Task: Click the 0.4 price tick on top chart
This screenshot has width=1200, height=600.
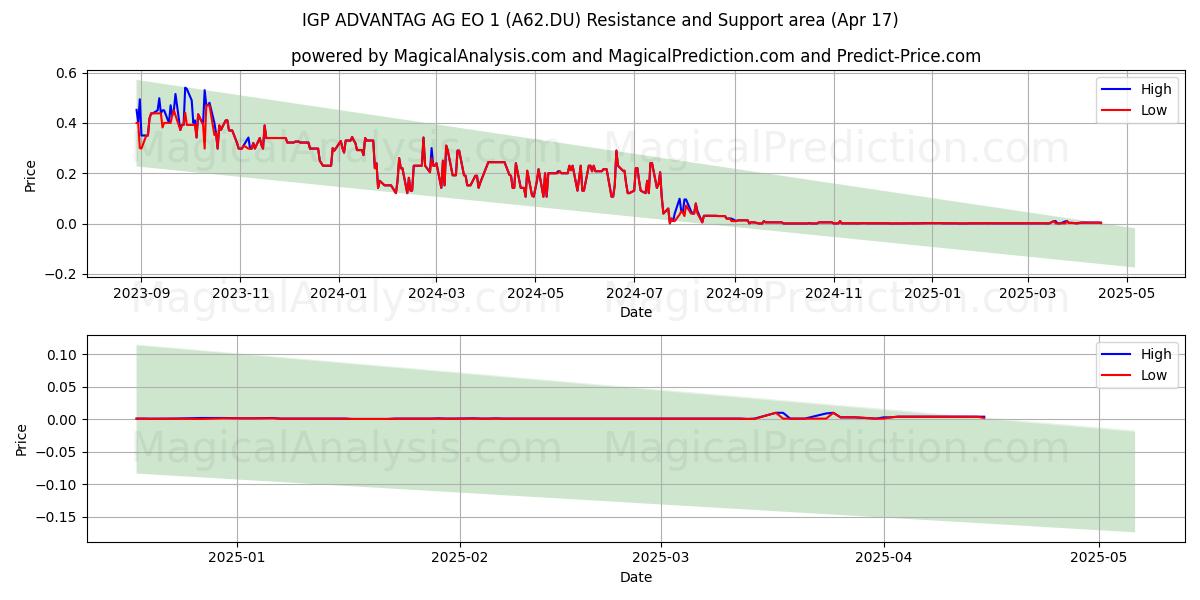Action: [x=66, y=123]
